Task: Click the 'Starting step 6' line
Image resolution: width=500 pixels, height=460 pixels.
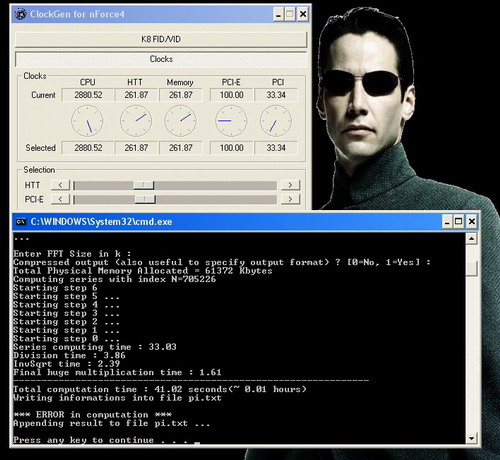Action: pos(55,288)
